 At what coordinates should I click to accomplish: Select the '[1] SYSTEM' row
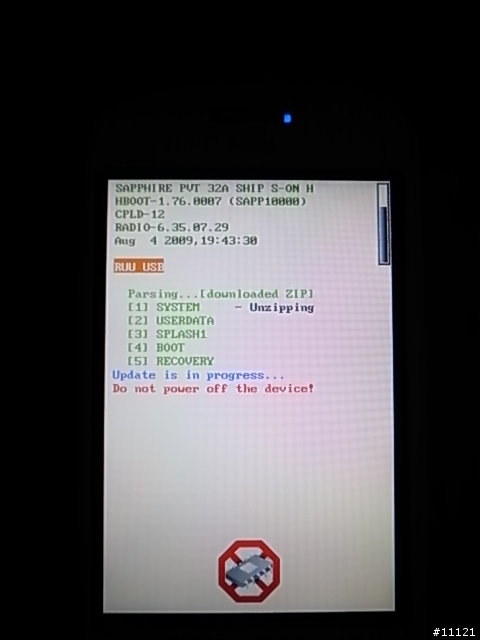pyautogui.click(x=221, y=307)
